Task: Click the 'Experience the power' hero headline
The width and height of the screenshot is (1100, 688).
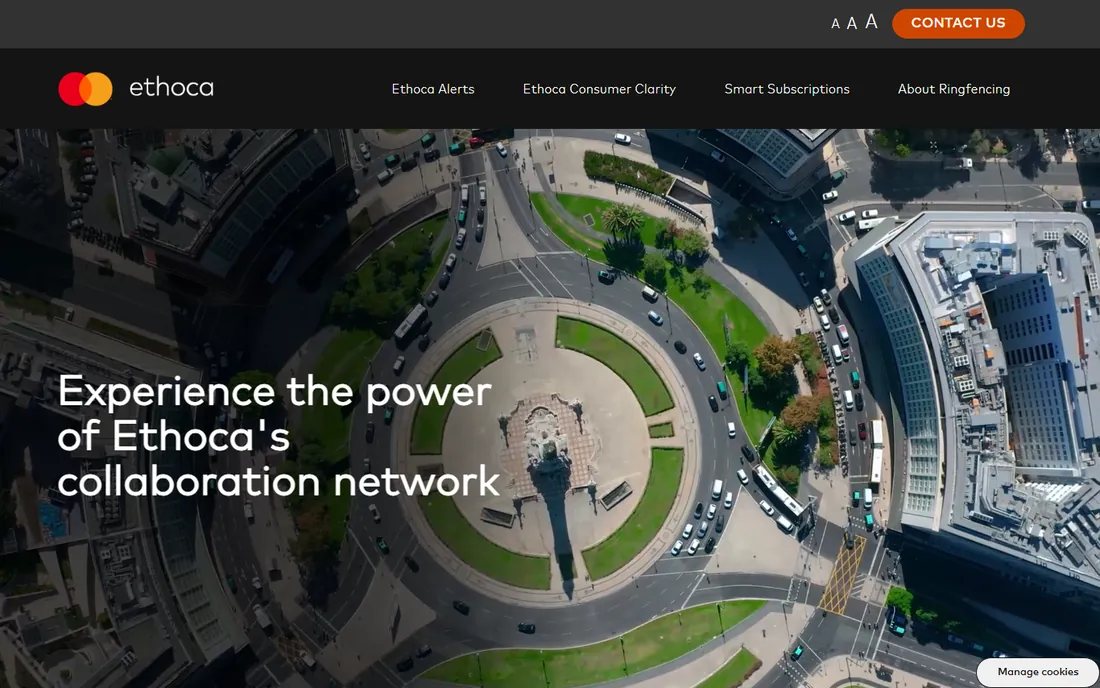Action: (279, 436)
